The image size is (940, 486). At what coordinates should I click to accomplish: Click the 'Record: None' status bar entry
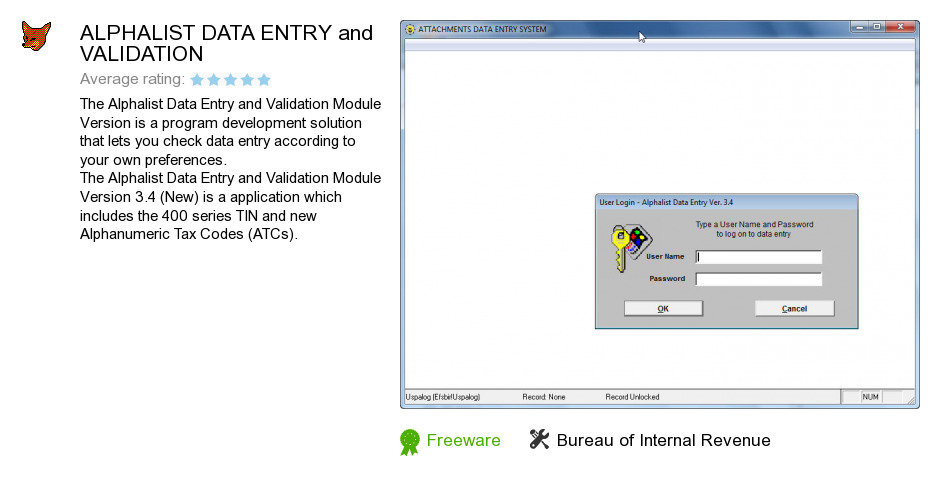pyautogui.click(x=544, y=397)
